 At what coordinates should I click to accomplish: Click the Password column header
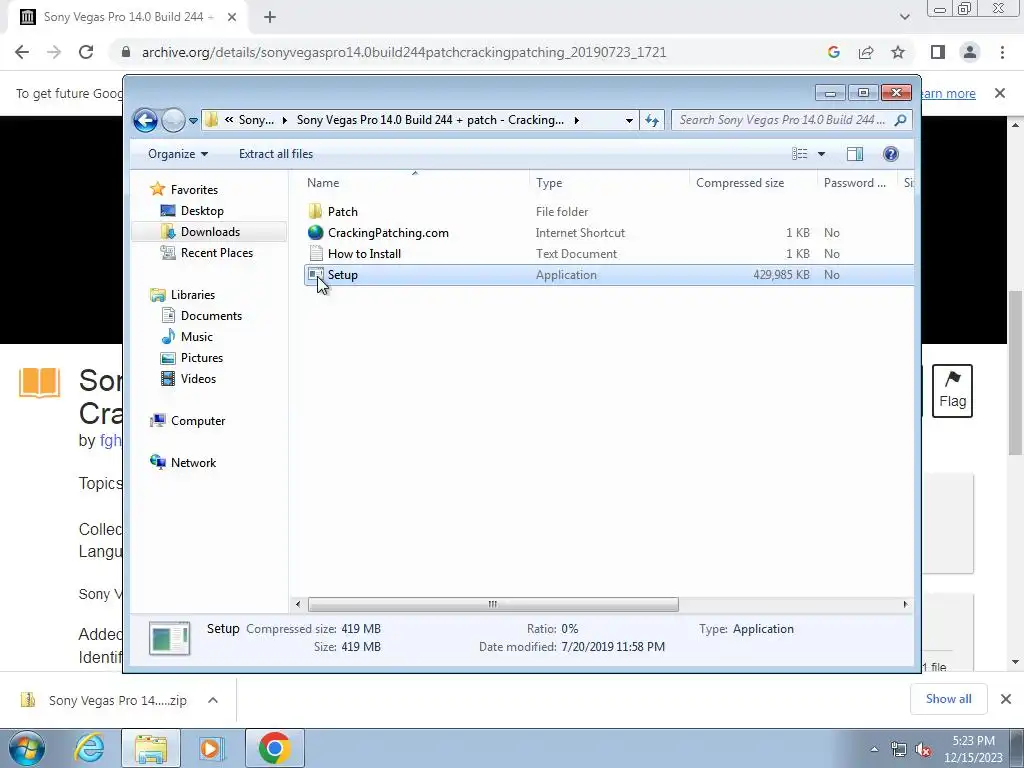click(855, 183)
